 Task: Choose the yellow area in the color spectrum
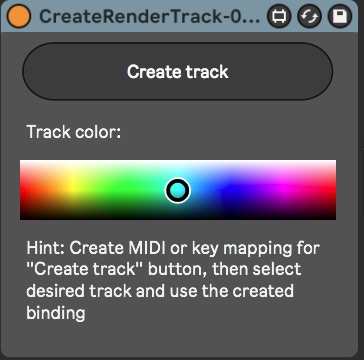pos(73,190)
